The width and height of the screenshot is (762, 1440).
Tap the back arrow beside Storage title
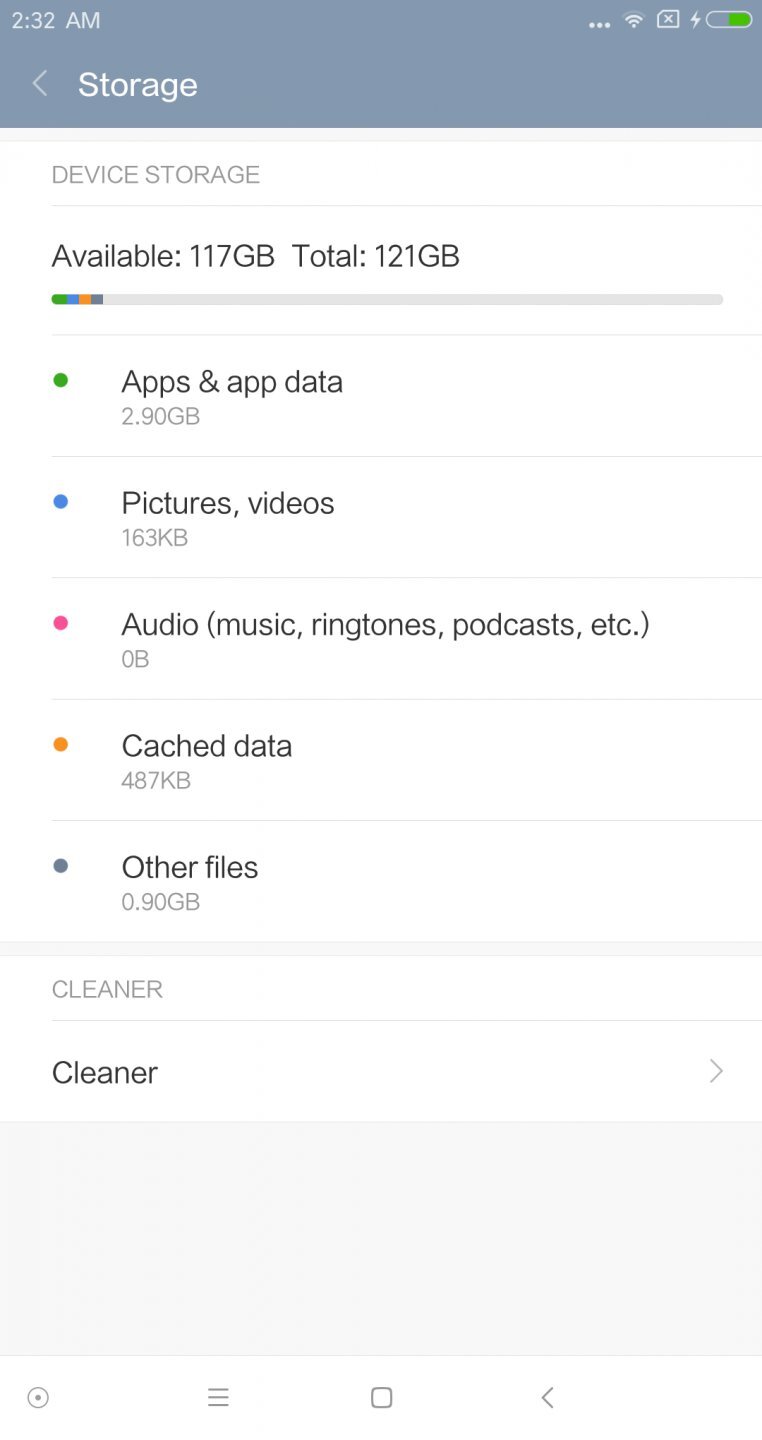coord(40,84)
